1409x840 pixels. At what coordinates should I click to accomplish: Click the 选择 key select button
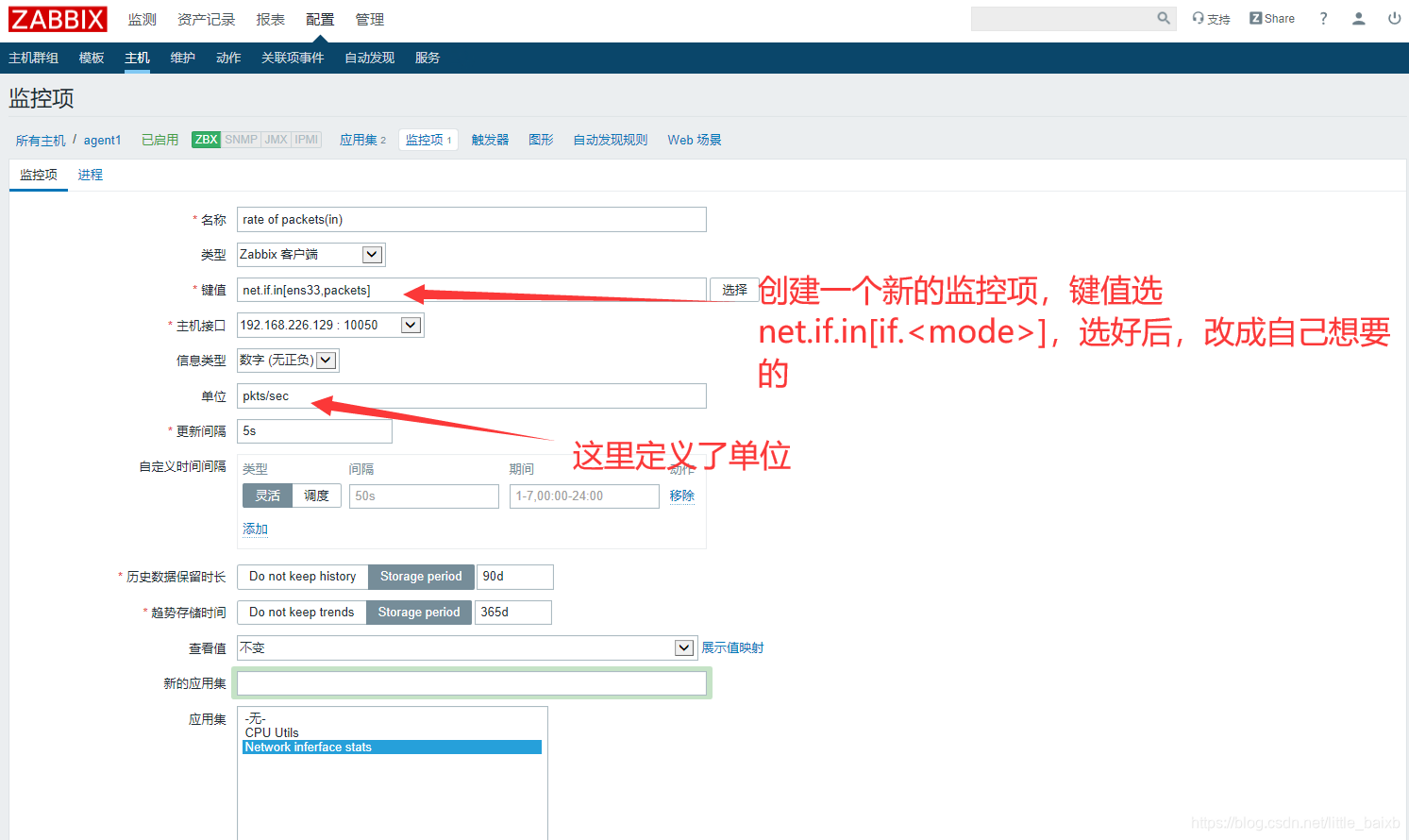734,291
